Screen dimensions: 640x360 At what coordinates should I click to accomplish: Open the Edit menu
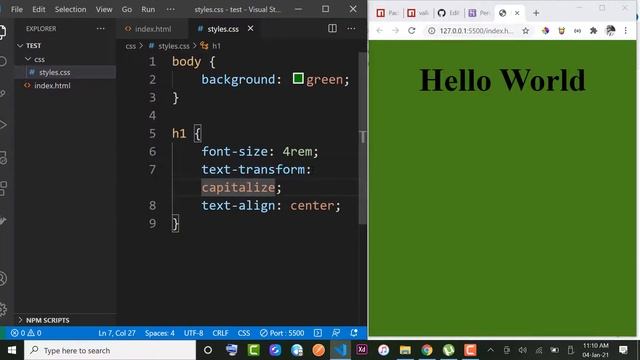(x=39, y=9)
